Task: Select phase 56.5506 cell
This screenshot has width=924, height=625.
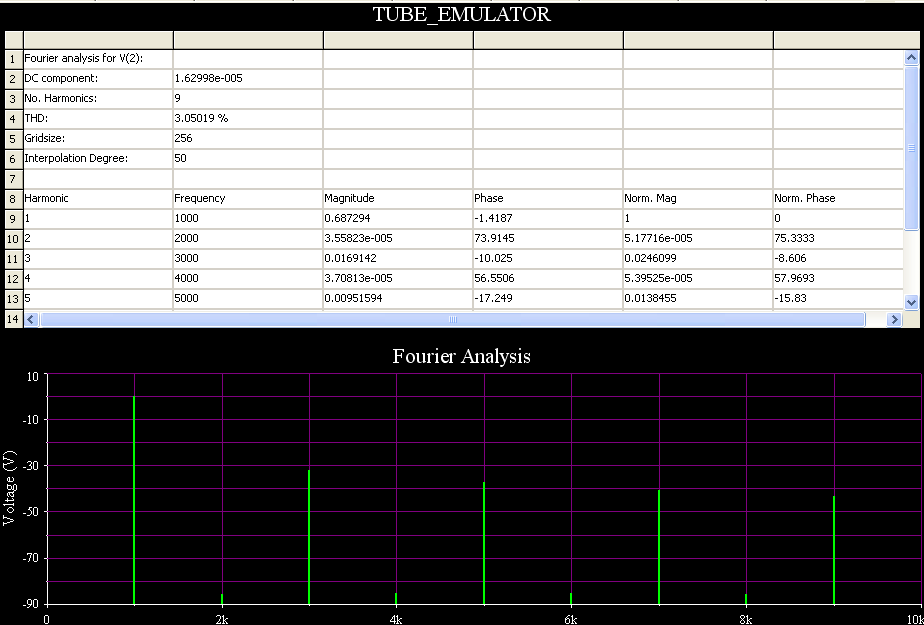Action: click(x=548, y=279)
